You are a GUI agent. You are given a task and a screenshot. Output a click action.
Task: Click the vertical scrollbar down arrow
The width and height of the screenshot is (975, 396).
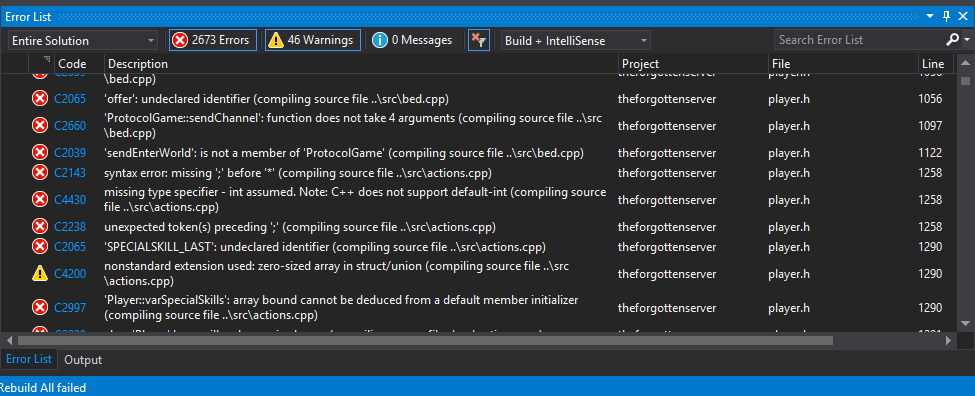click(x=965, y=323)
